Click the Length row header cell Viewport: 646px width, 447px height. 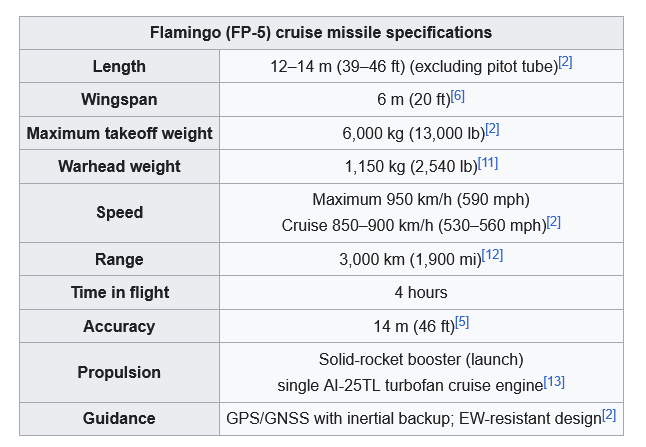pos(119,66)
